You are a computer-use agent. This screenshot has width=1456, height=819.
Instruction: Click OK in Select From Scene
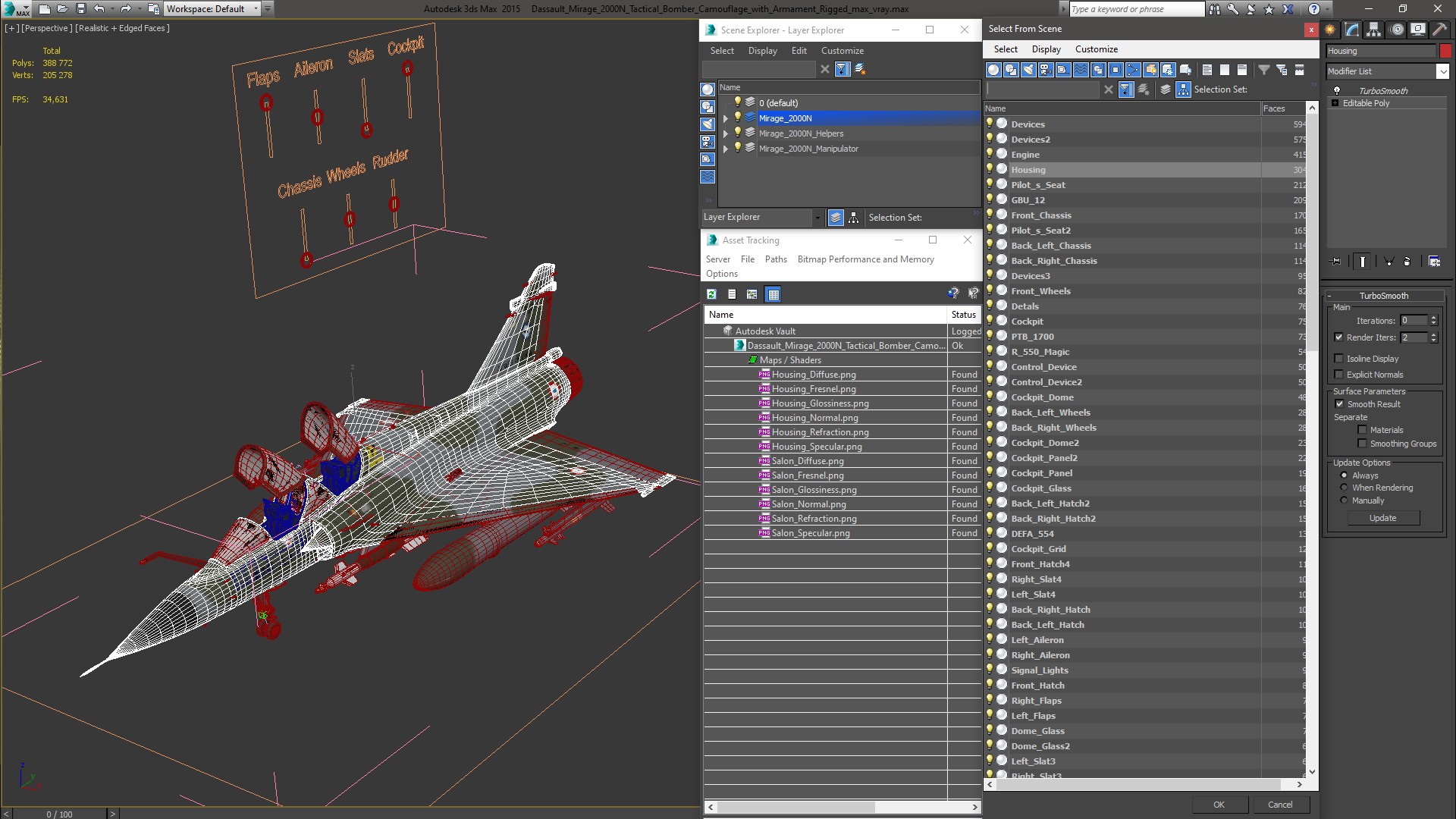pyautogui.click(x=1218, y=805)
